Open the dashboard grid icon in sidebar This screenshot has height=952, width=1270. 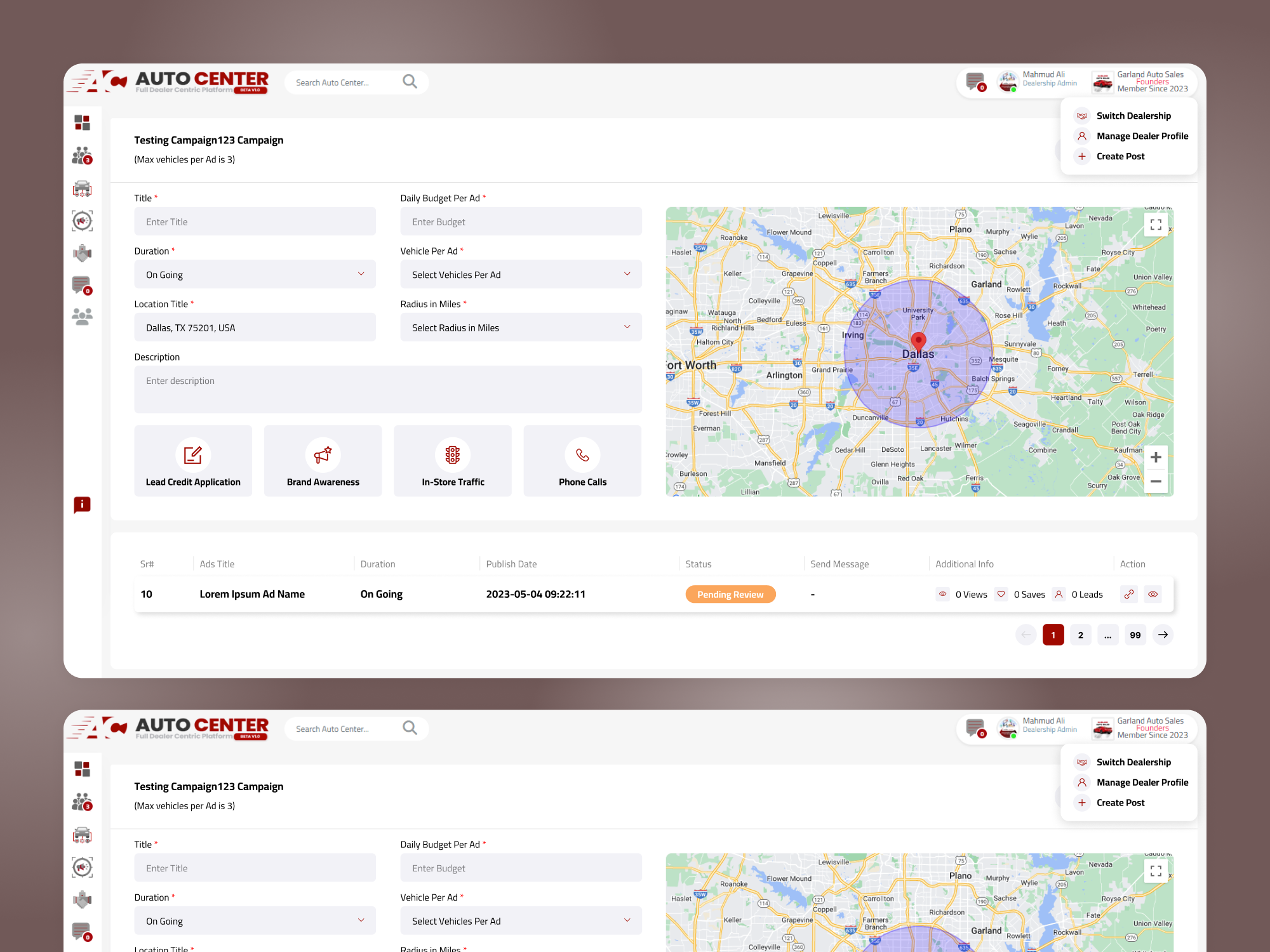coord(82,122)
